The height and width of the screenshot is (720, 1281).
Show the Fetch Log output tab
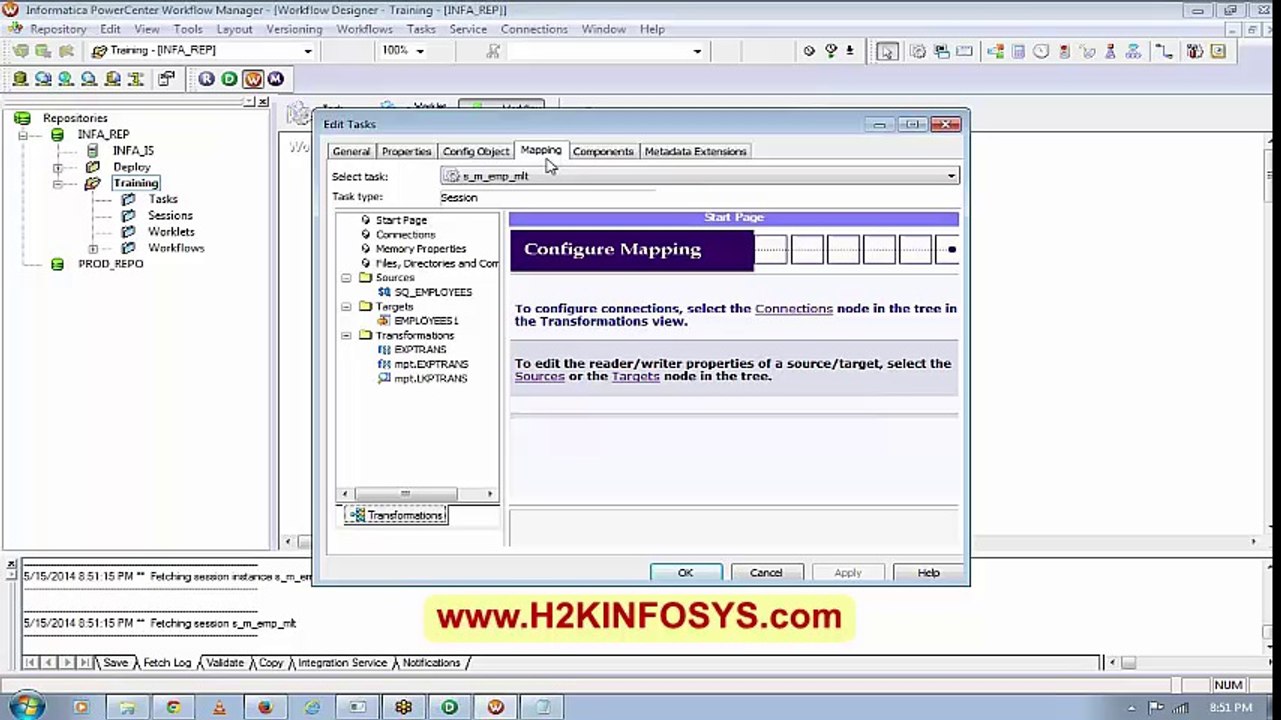(166, 663)
